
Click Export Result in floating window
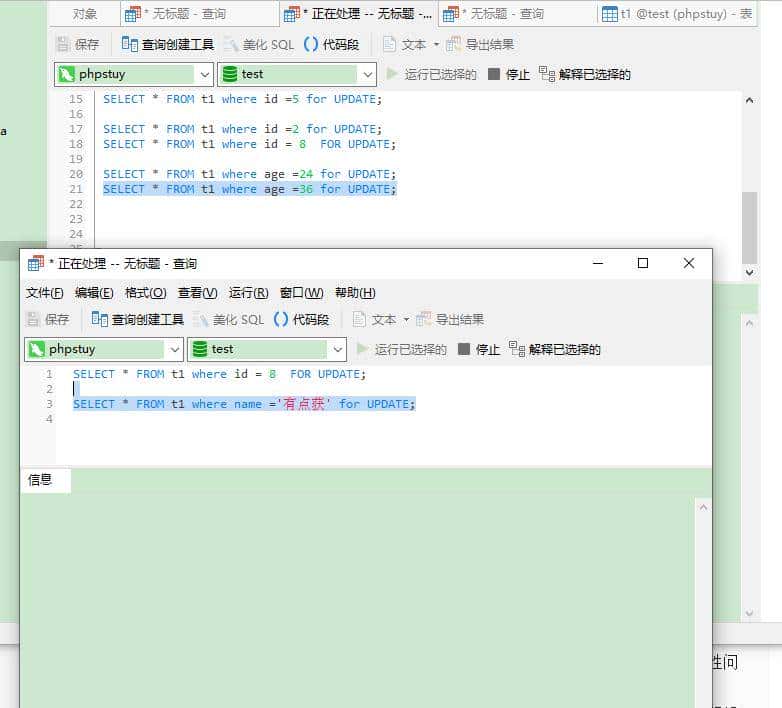point(450,319)
